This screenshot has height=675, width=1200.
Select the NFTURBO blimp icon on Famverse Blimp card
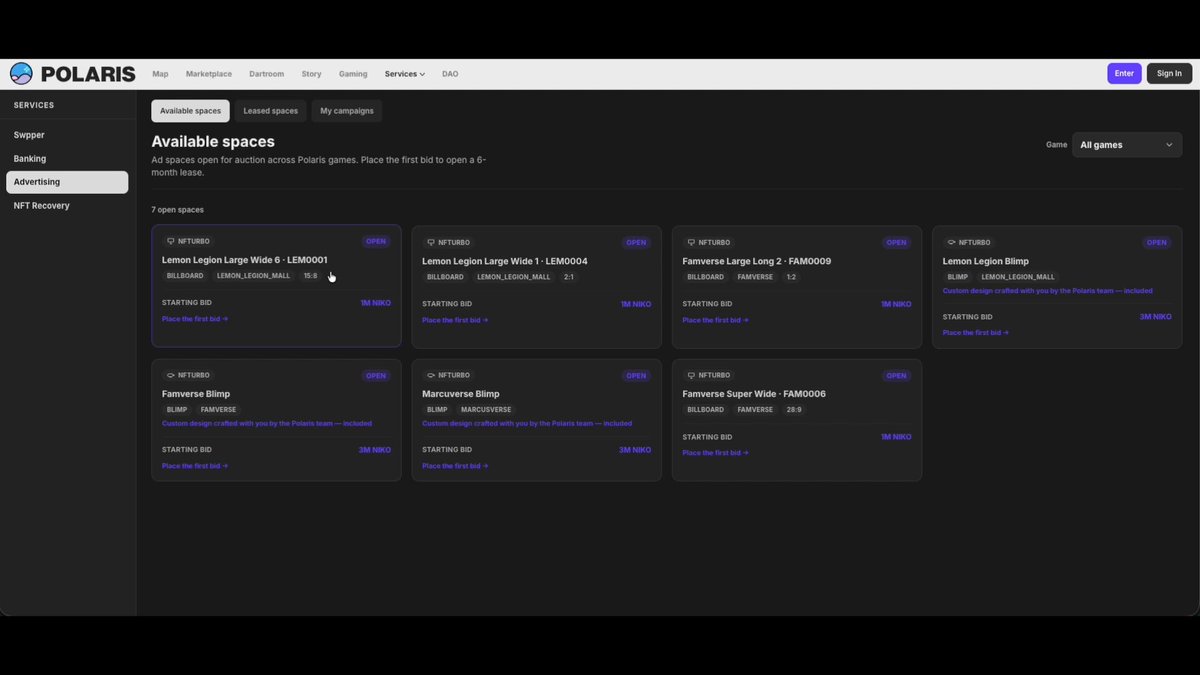click(x=171, y=375)
